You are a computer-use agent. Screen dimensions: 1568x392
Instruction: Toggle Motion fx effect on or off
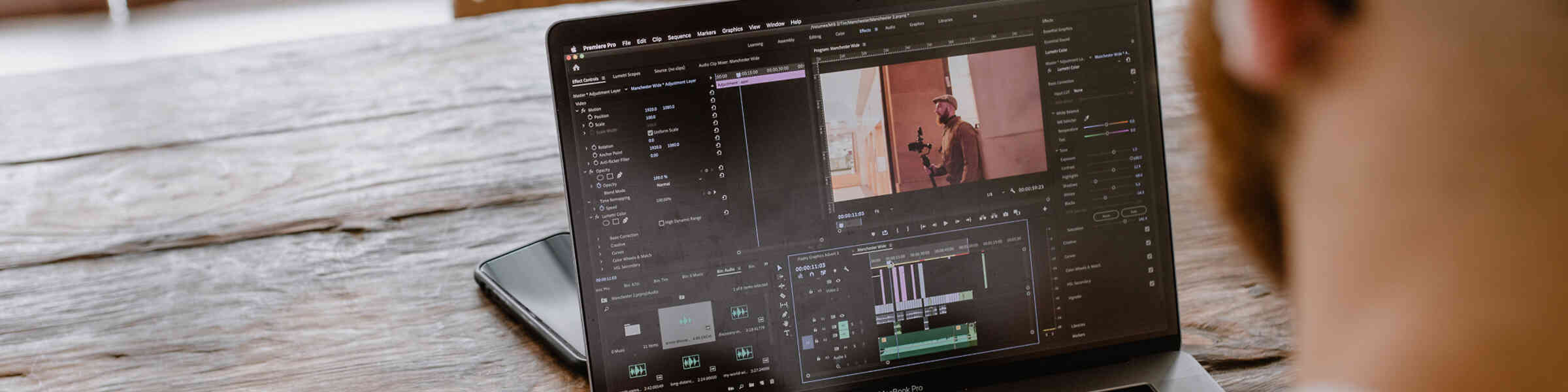click(x=583, y=110)
